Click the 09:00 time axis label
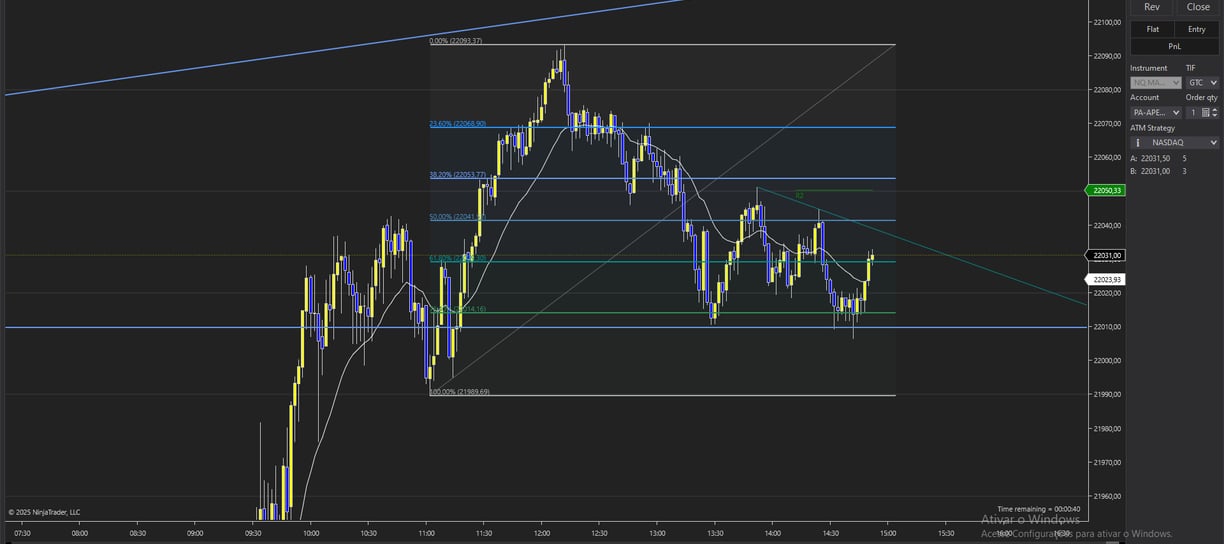 pos(195,533)
